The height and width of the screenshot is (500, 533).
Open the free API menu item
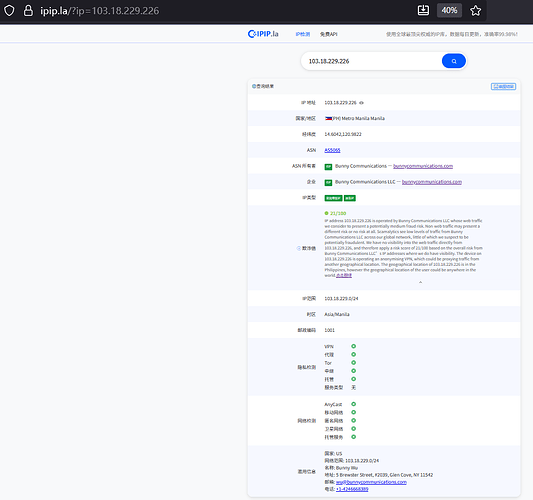pos(328,34)
